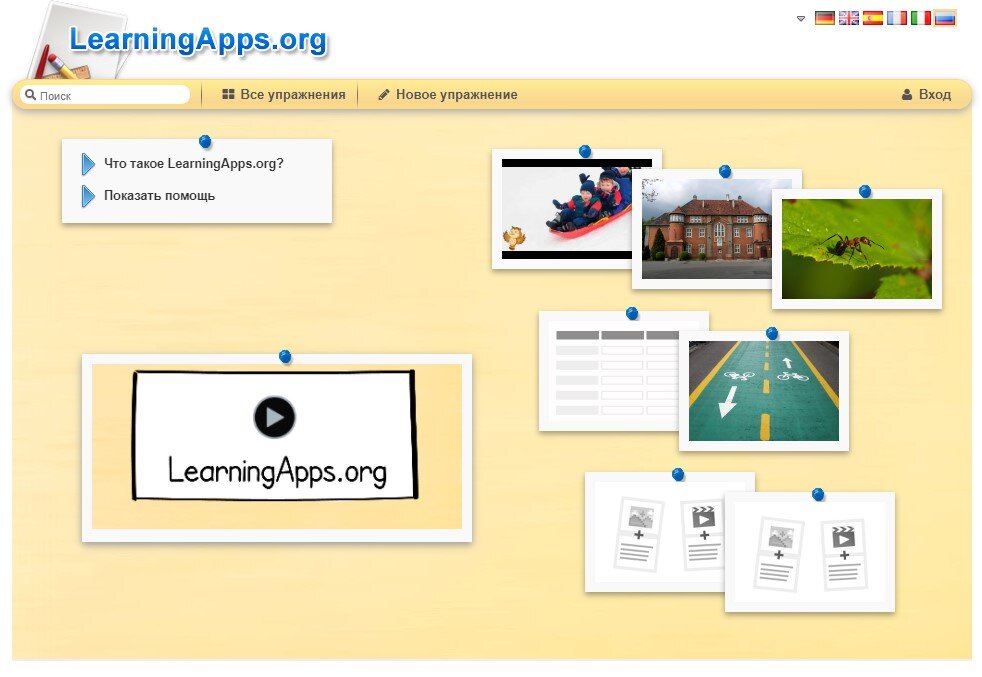Viewport: 982px width, 677px height.
Task: Switch language to English flag
Action: 849,18
